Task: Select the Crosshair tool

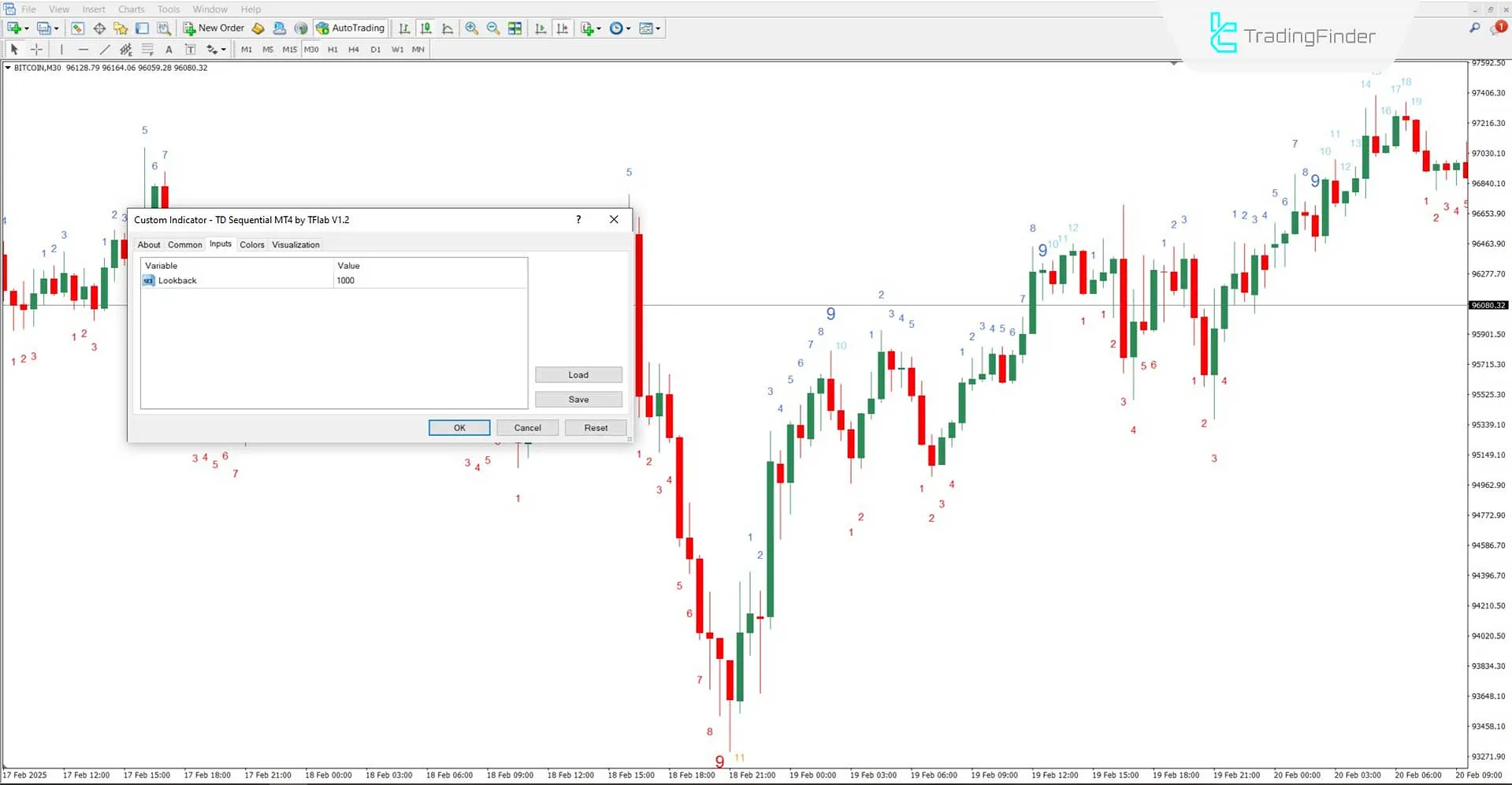Action: click(x=35, y=49)
